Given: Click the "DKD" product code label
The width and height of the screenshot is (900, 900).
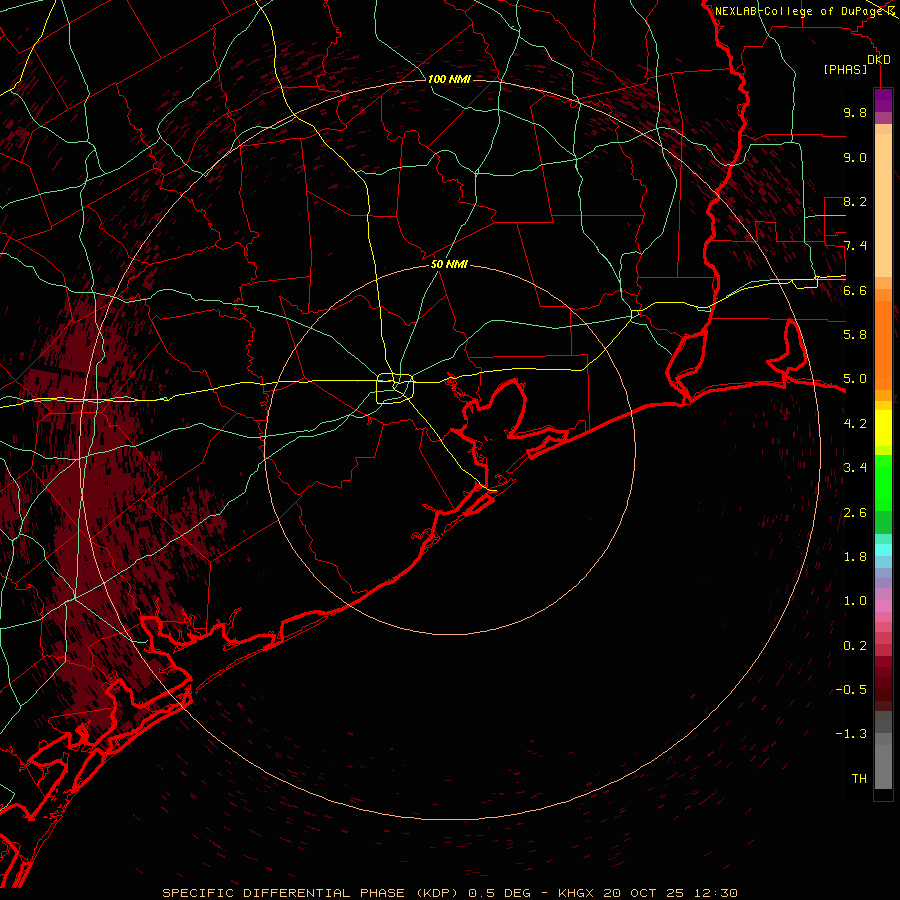Looking at the screenshot, I should coord(878,60).
